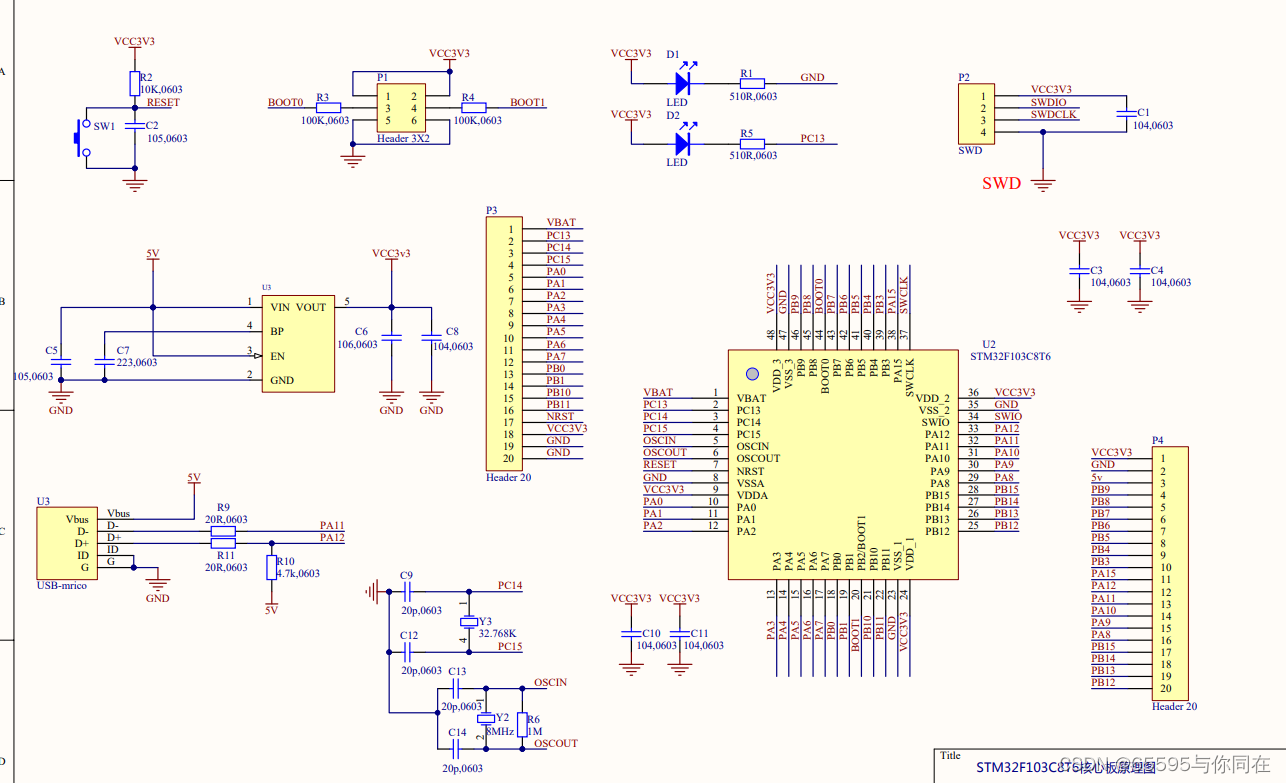Click capacitor C8 on regulator output
This screenshot has width=1286, height=783.
[431, 338]
